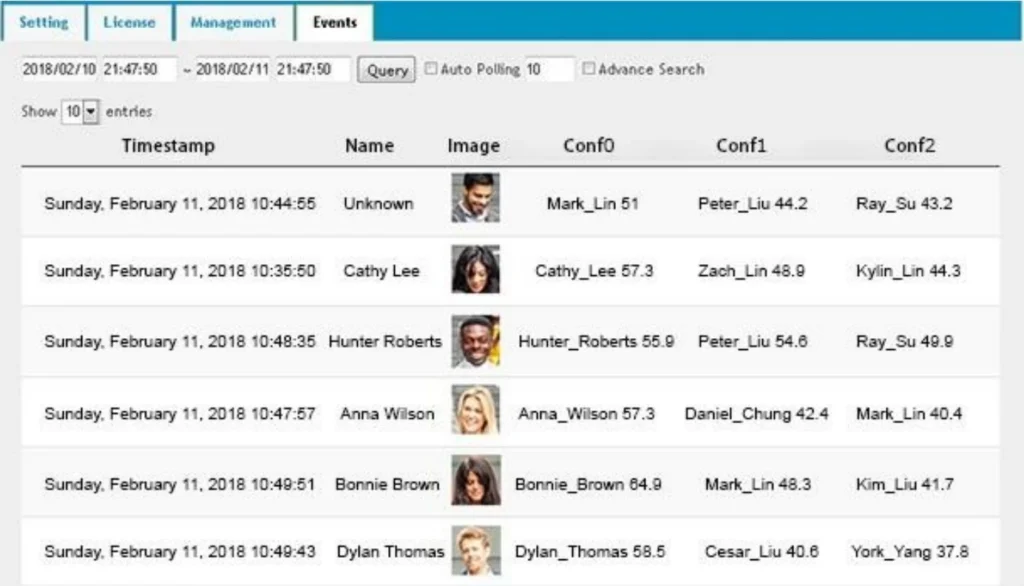Click the name cell Dylan Thomas
Screen dimensions: 1024x586
[391, 552]
